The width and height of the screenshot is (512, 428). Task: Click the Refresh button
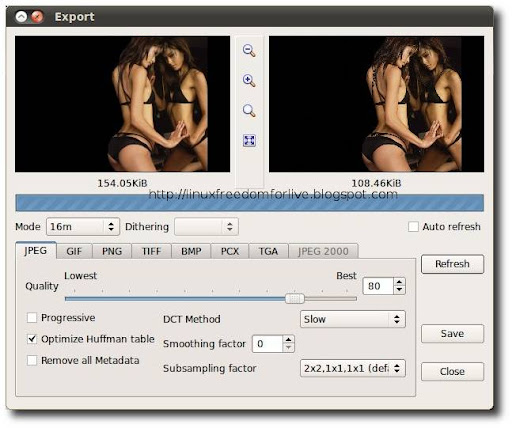452,264
